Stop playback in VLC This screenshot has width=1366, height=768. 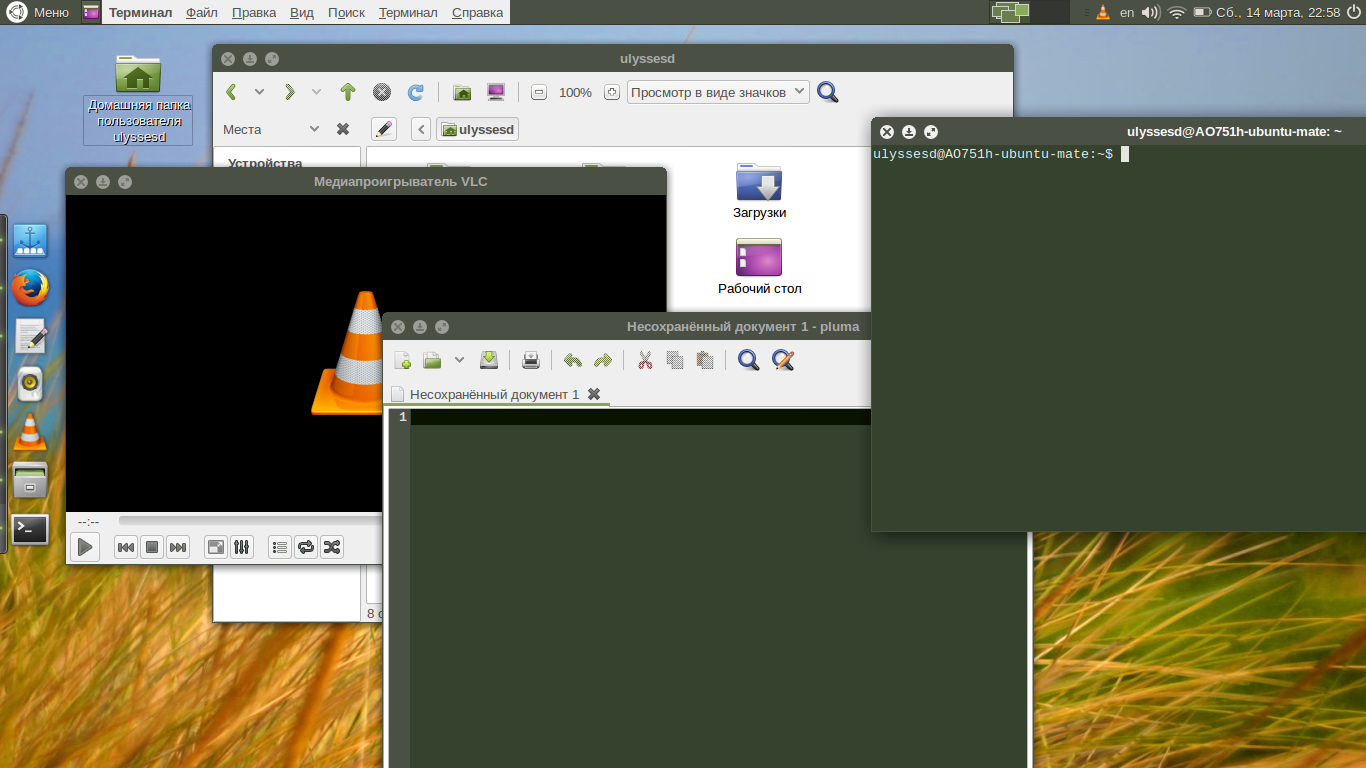(152, 547)
